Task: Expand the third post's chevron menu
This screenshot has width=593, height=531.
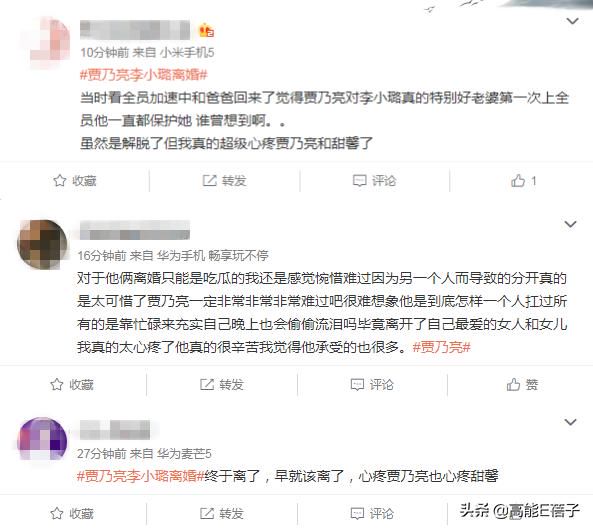Action: 570,422
